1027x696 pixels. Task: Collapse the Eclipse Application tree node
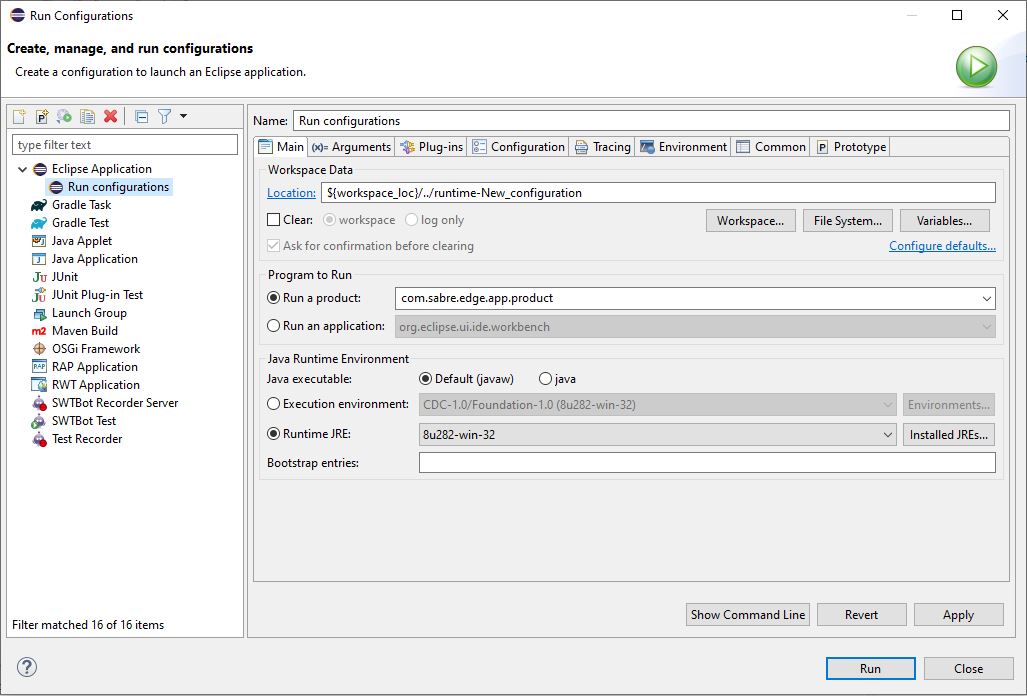[22, 170]
